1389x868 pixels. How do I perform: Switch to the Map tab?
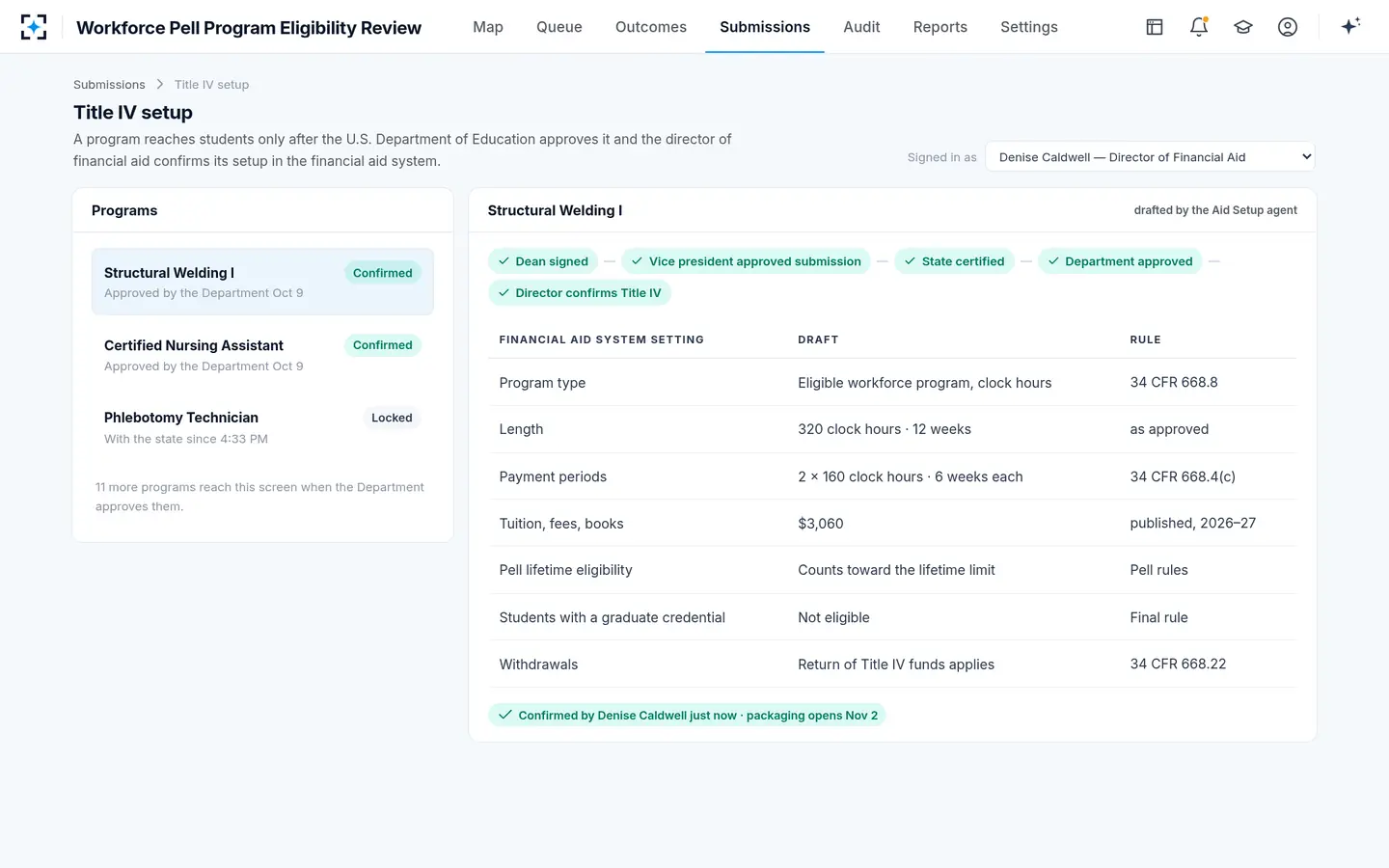tap(488, 27)
